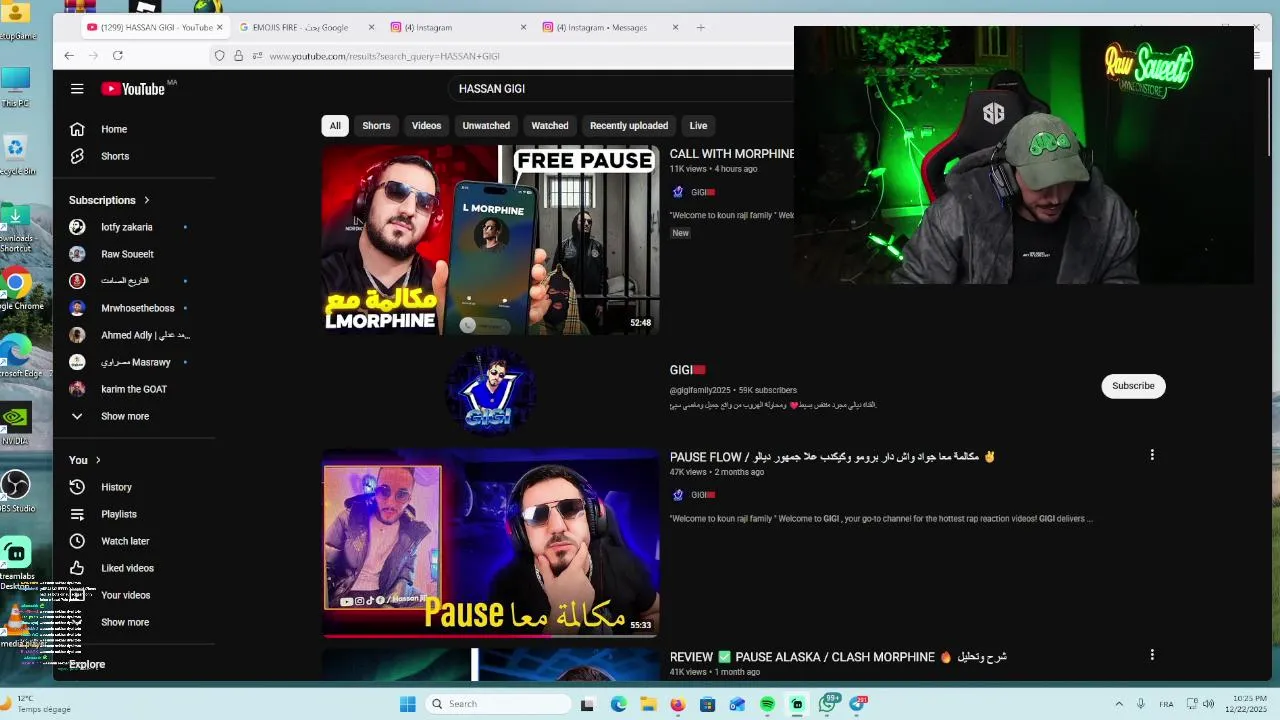Open Masrawy subscription channel
1280x720 pixels.
(x=136, y=362)
